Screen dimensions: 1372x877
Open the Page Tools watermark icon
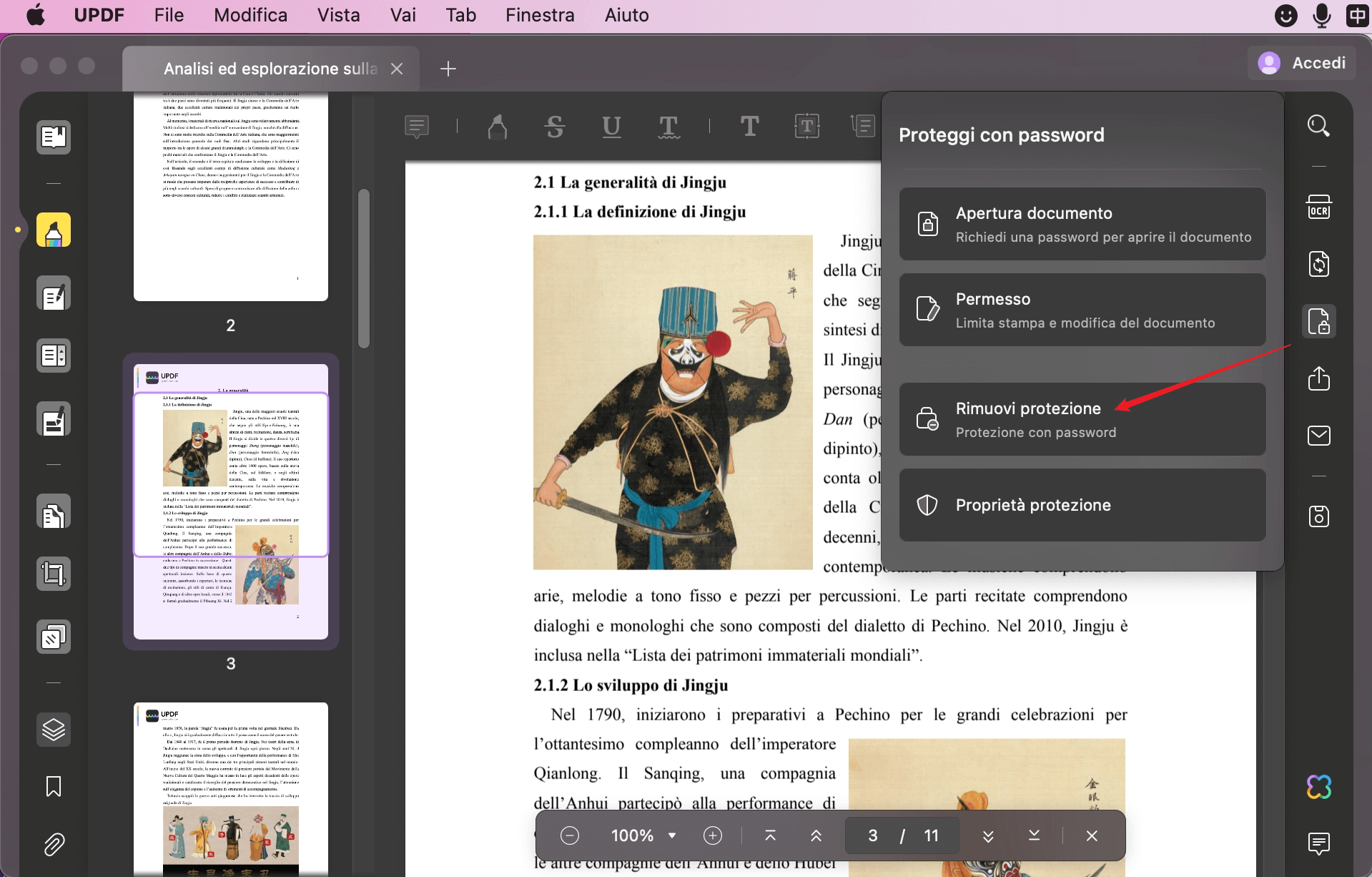pyautogui.click(x=54, y=637)
